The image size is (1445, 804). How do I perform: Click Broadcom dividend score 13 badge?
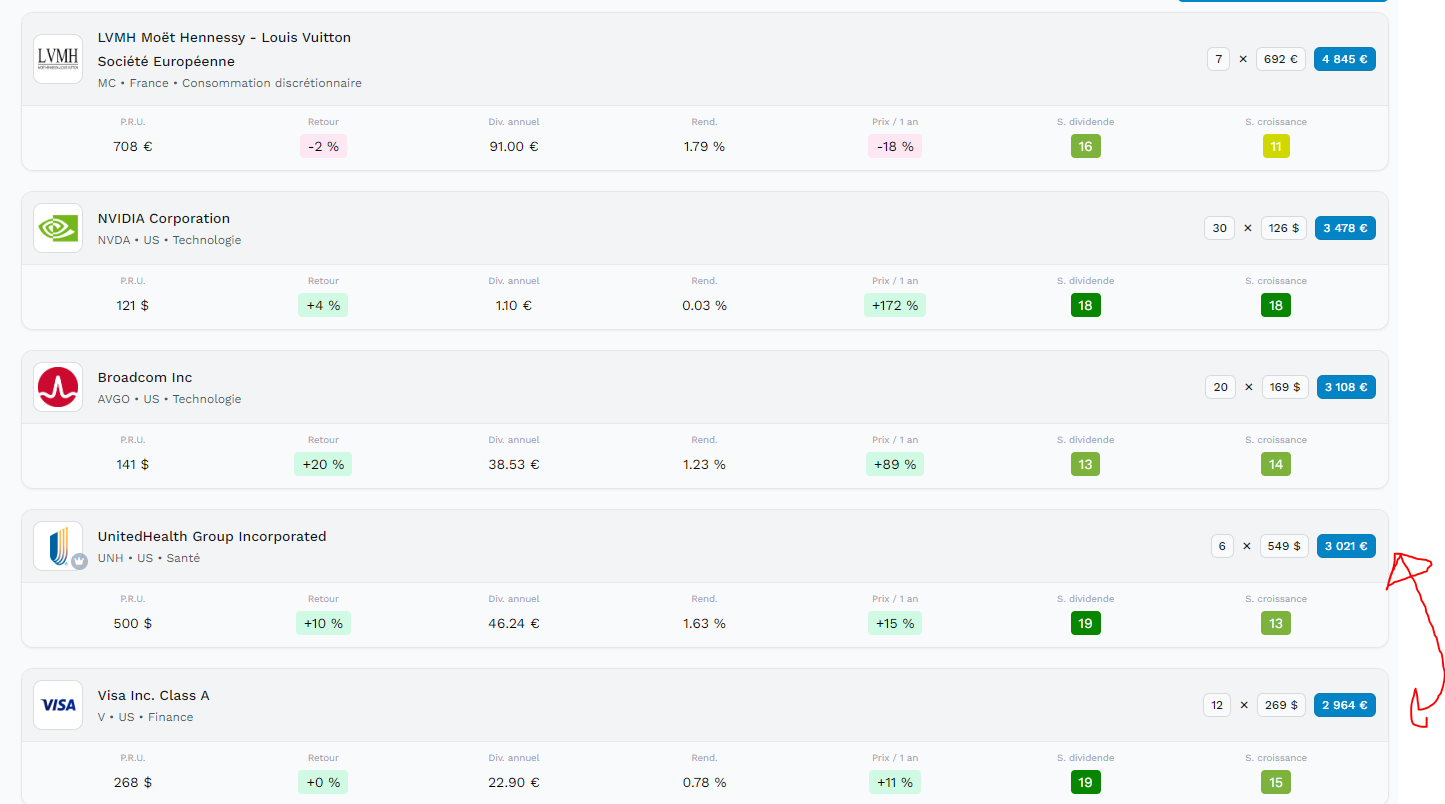click(x=1085, y=464)
